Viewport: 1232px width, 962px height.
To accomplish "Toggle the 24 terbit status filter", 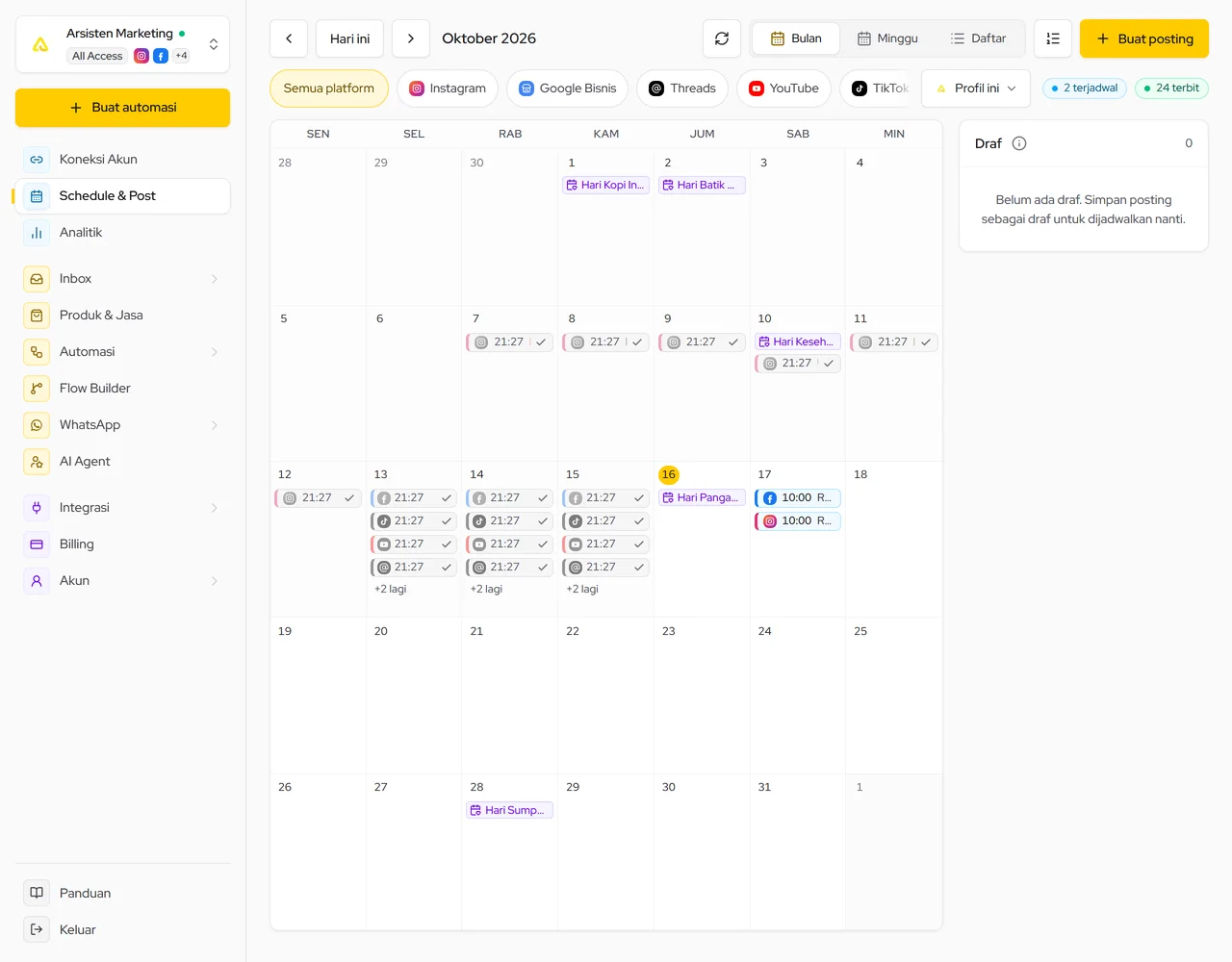I will [x=1171, y=89].
